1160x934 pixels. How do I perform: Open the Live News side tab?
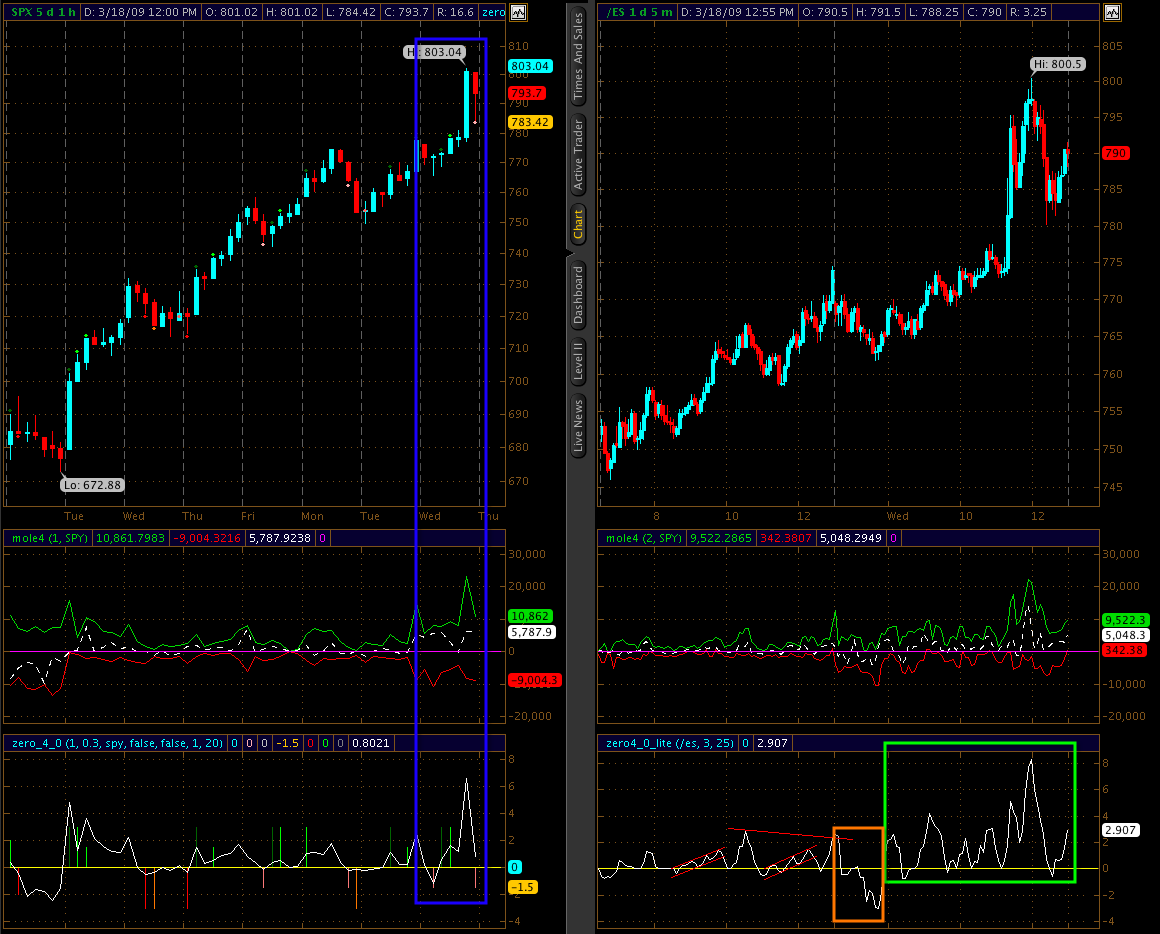pos(577,425)
